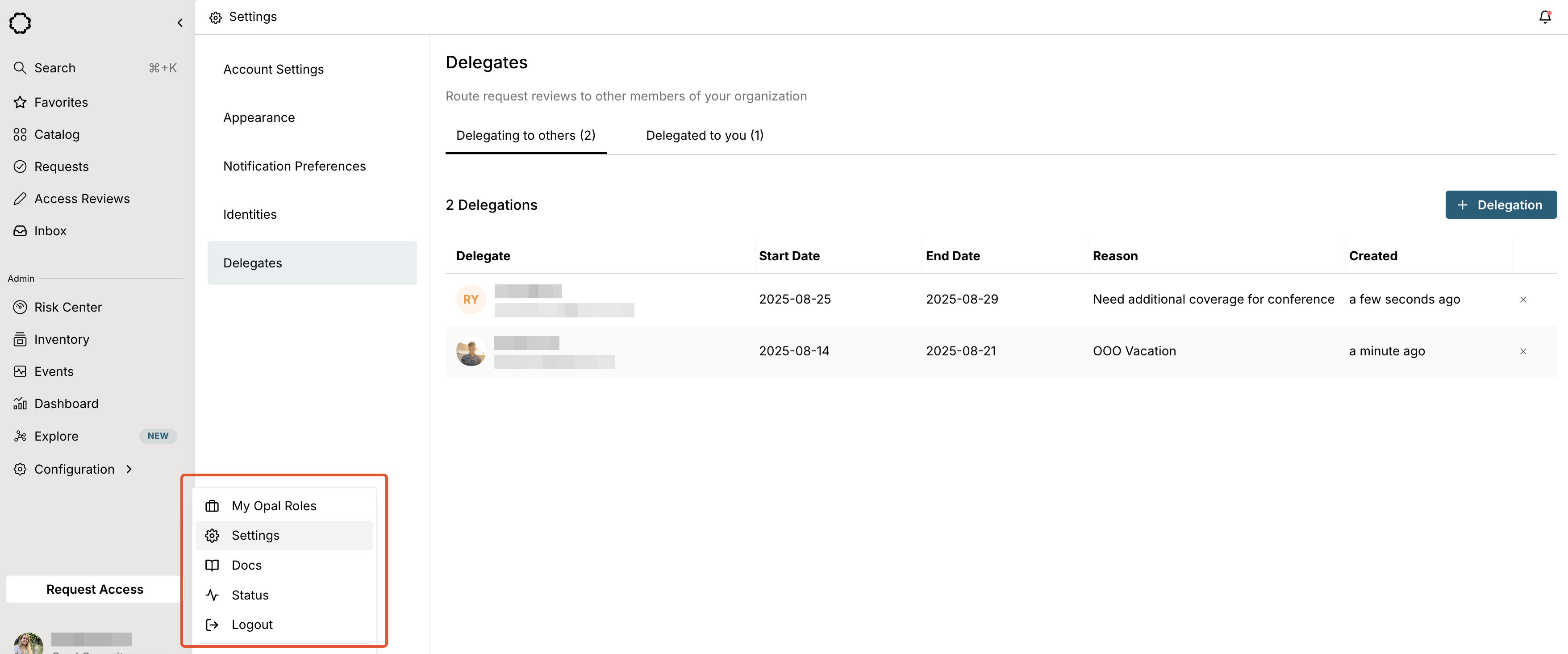Open Risk Center from Admin section
The image size is (1568, 654).
(x=67, y=307)
